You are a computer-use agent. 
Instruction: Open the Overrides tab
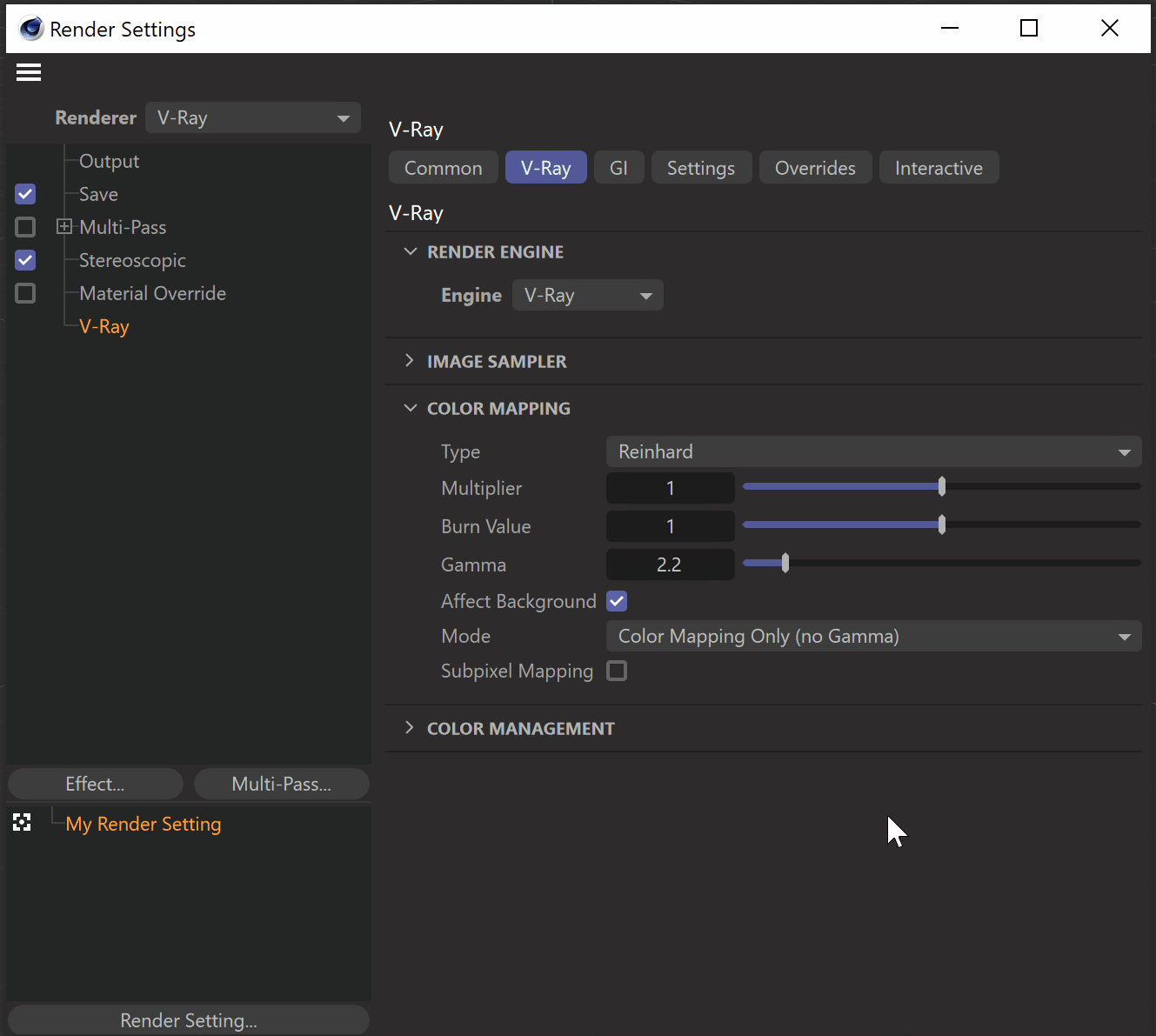[x=815, y=168]
